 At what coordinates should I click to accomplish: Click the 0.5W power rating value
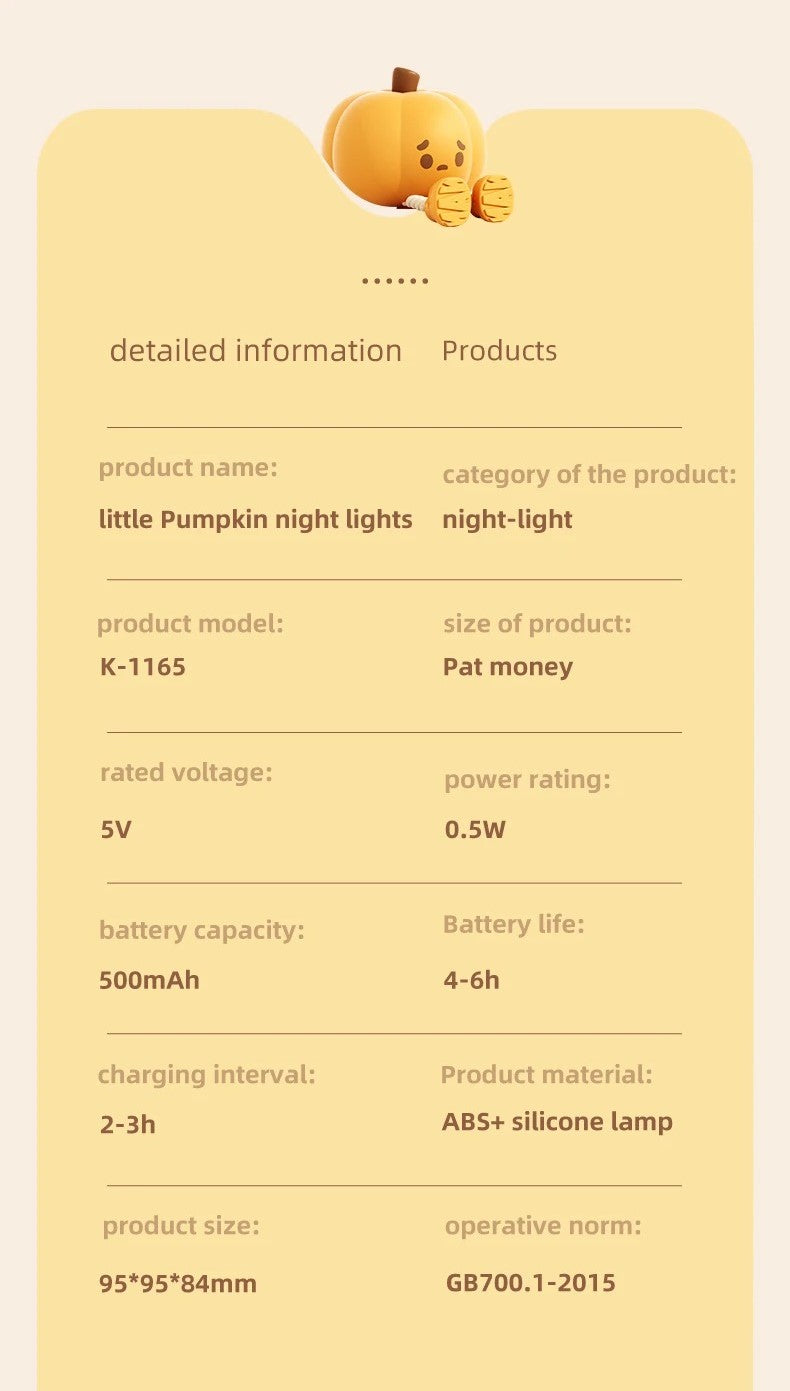point(475,829)
